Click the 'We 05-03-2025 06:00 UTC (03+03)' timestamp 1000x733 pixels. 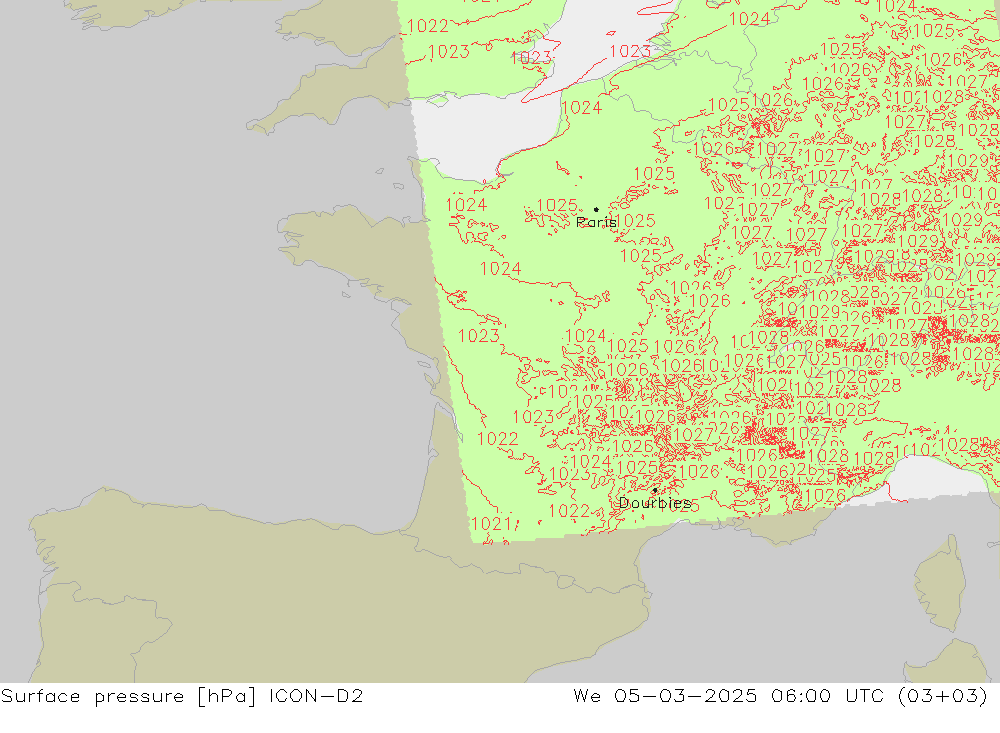pyautogui.click(x=781, y=696)
